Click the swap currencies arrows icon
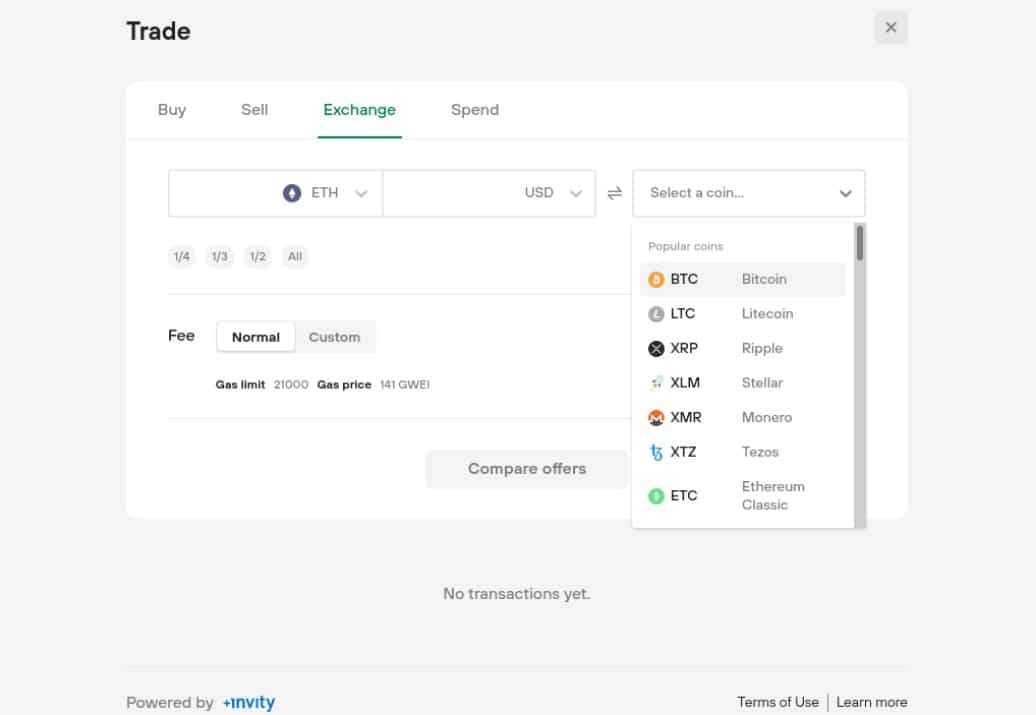Screen dimensions: 1036x715 tap(614, 193)
